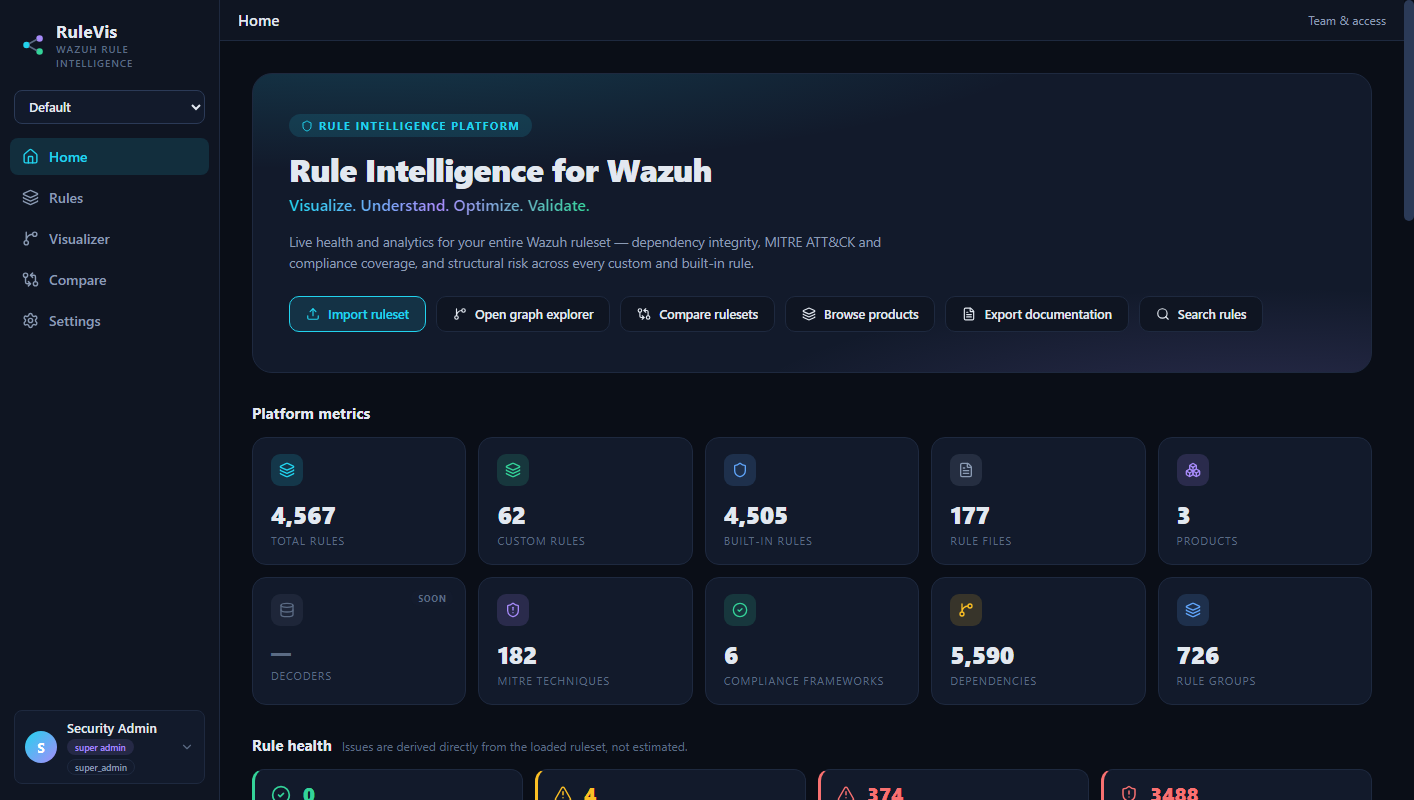Screen dimensions: 1414x800
Task: Click the Security Admin avatar
Action: coord(41,747)
